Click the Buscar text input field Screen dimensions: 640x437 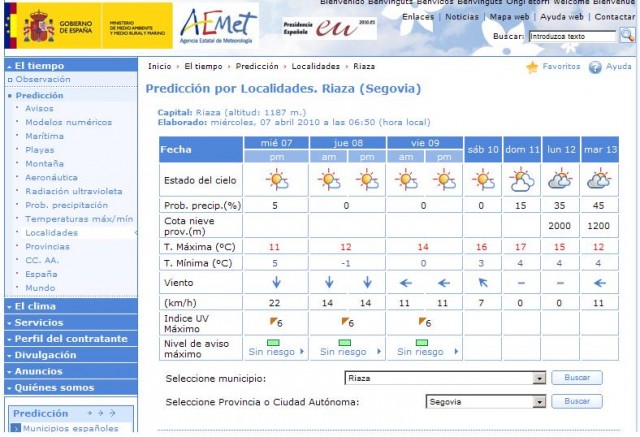[572, 36]
